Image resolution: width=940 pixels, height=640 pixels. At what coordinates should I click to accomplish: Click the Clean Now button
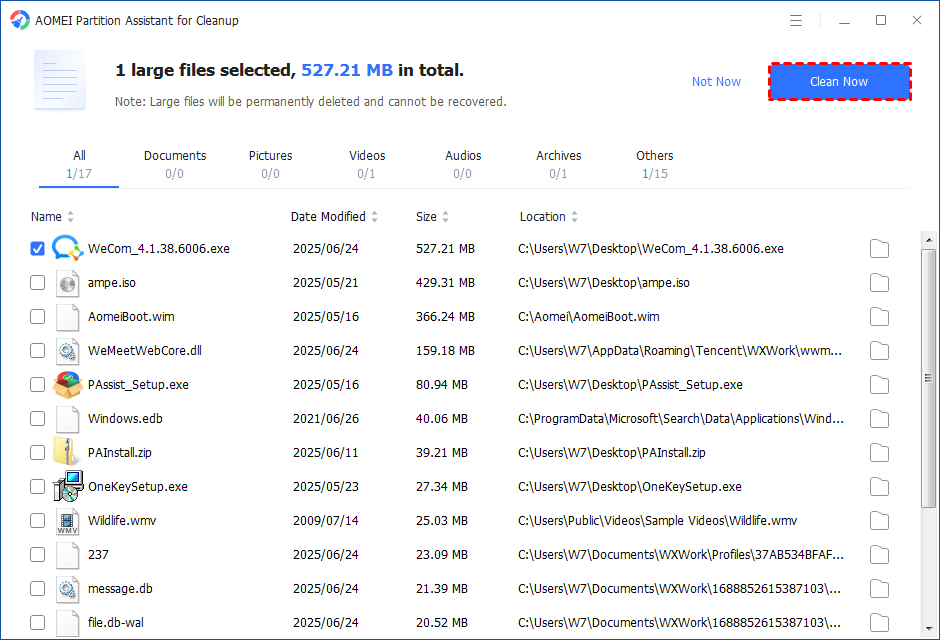(x=839, y=81)
